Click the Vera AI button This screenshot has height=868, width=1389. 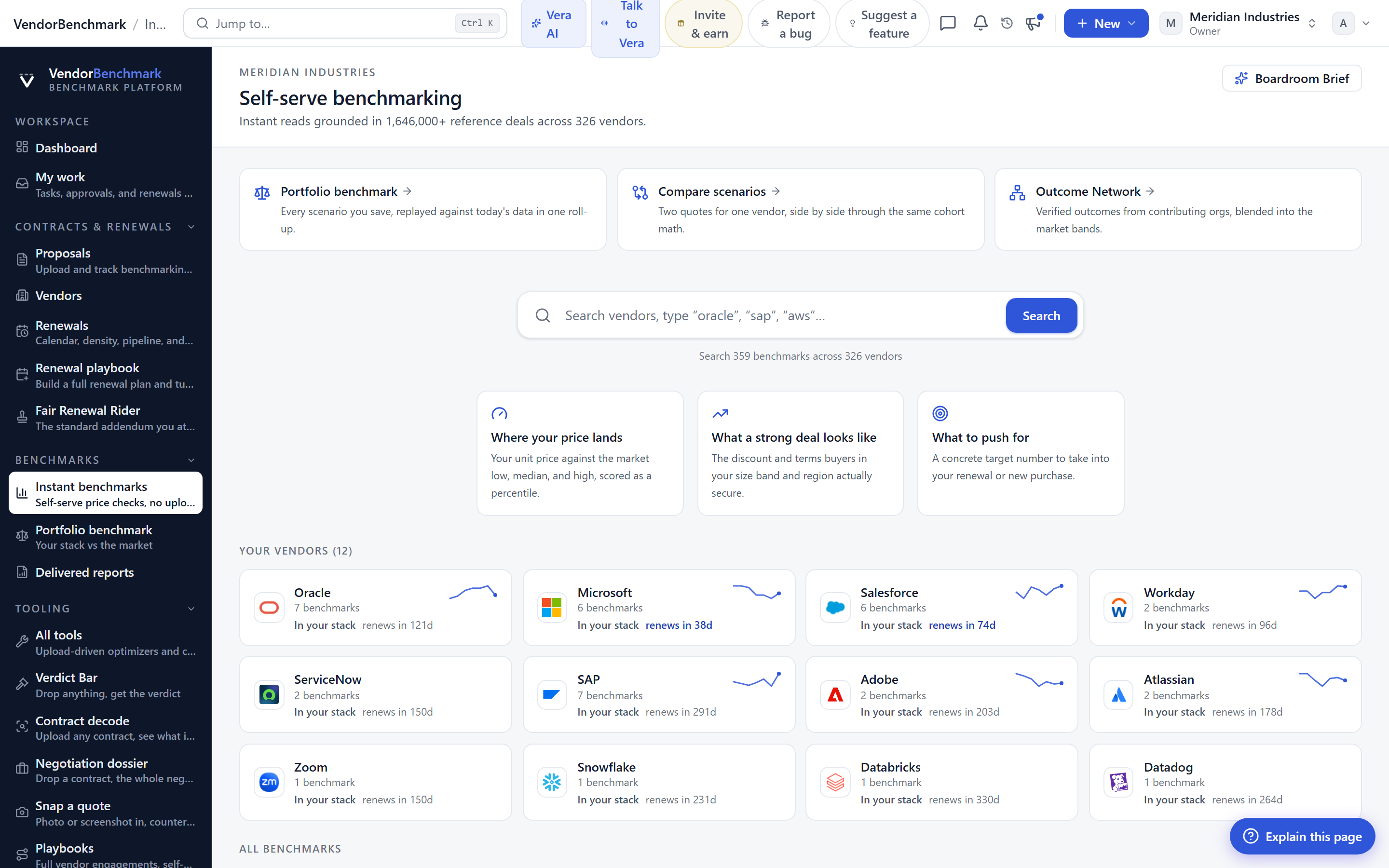coord(553,24)
